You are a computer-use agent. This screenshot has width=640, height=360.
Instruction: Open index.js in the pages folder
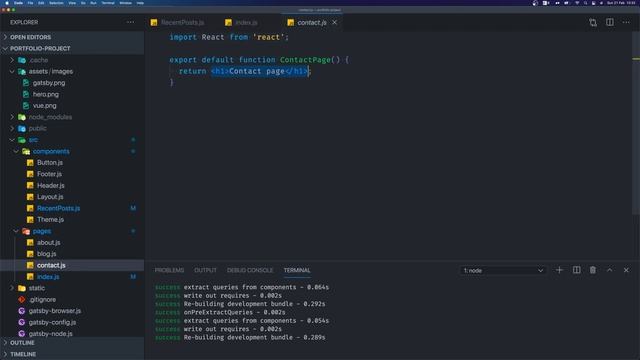pyautogui.click(x=48, y=277)
